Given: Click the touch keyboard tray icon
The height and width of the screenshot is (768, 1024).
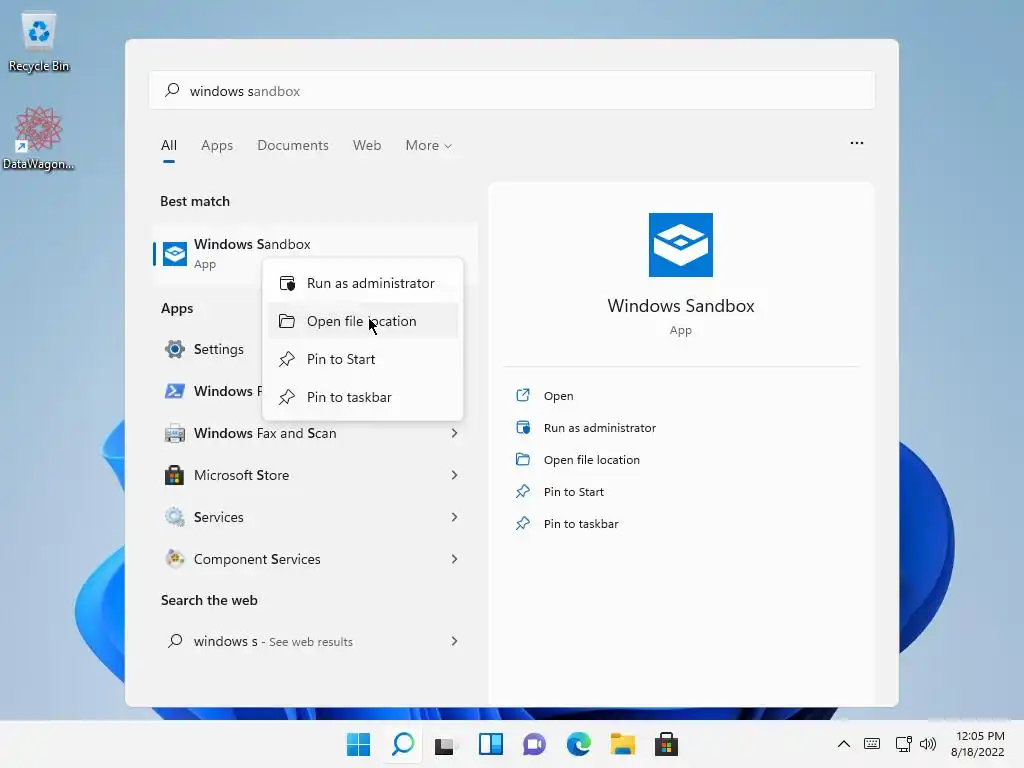Looking at the screenshot, I should [872, 744].
